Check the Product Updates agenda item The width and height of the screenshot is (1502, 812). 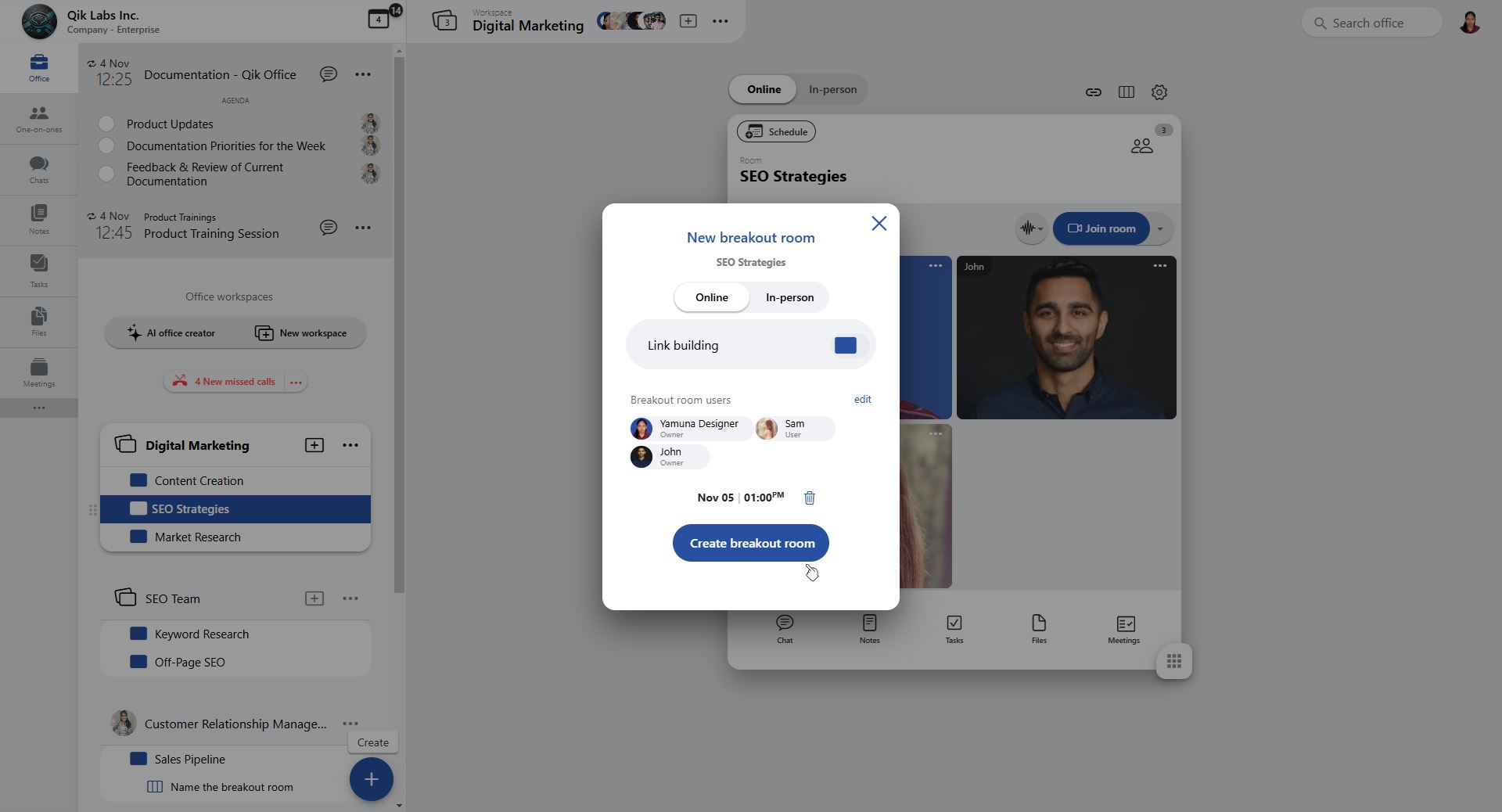106,124
